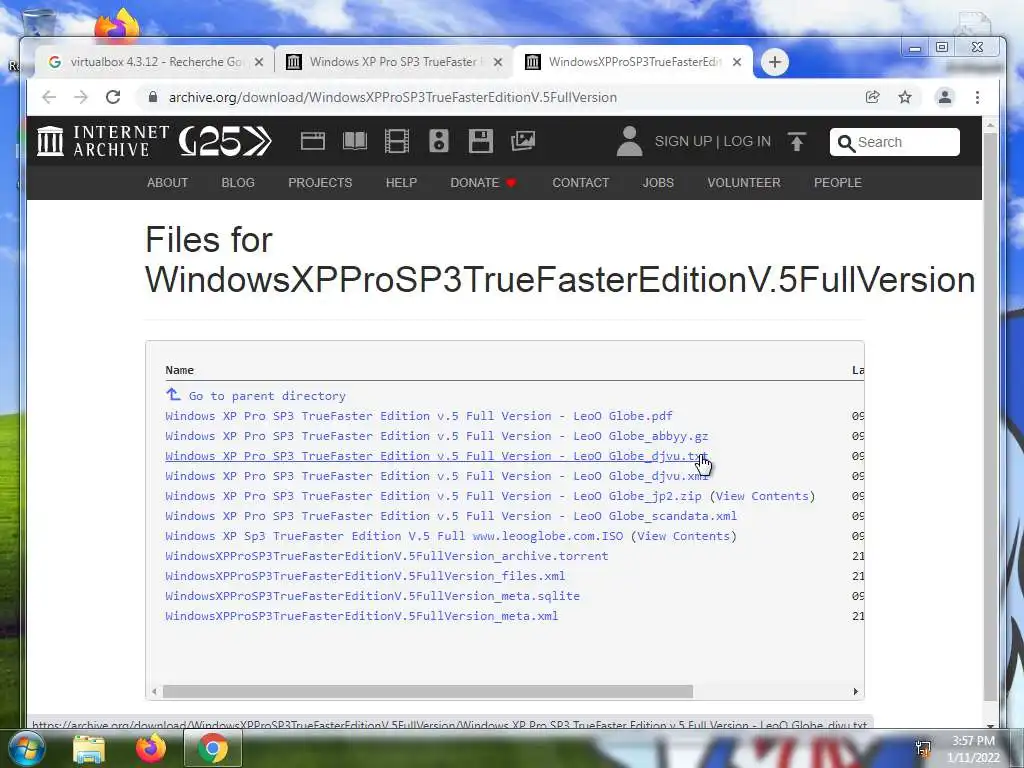Open the LeoO Globe_abbyy.gz file link
Screen dimensions: 1024x768
coord(436,436)
